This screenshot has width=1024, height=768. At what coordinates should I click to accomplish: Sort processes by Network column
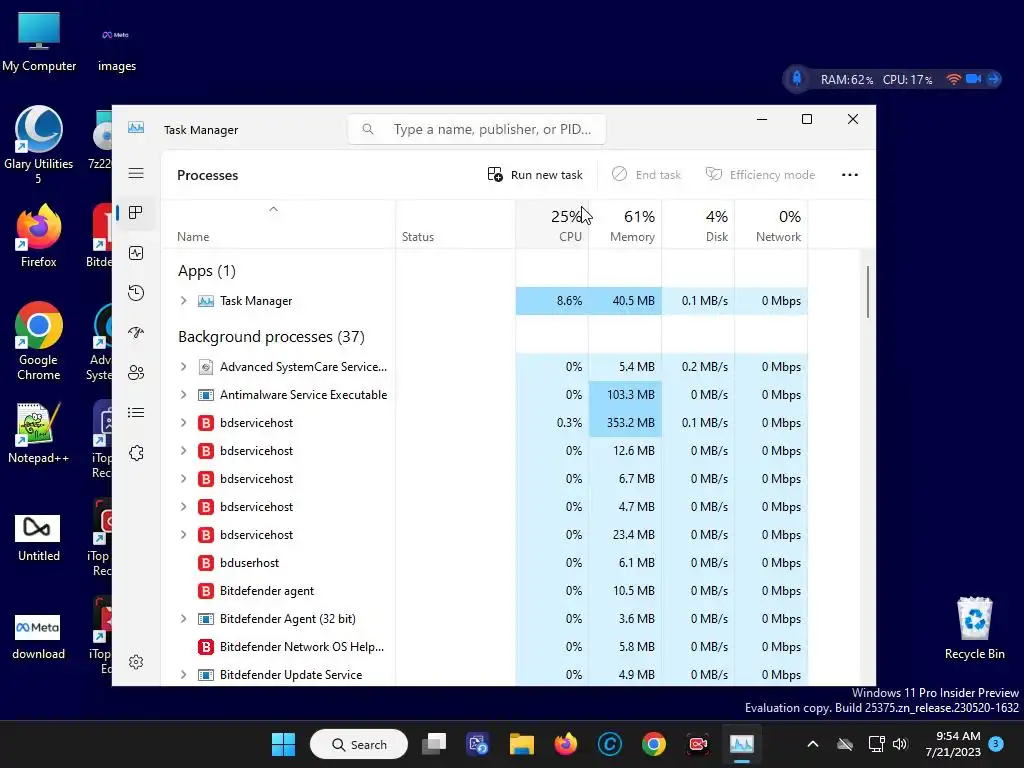point(771,225)
